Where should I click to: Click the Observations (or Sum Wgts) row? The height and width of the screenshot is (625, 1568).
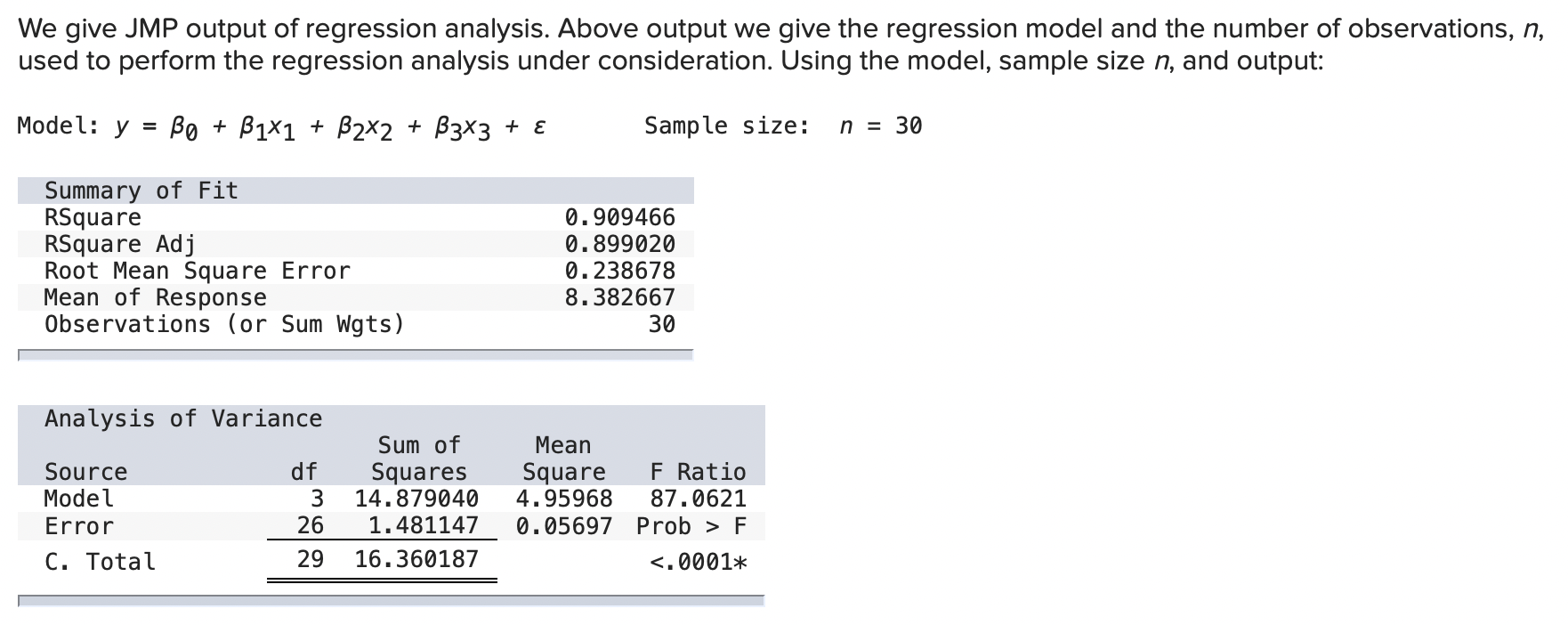[356, 324]
